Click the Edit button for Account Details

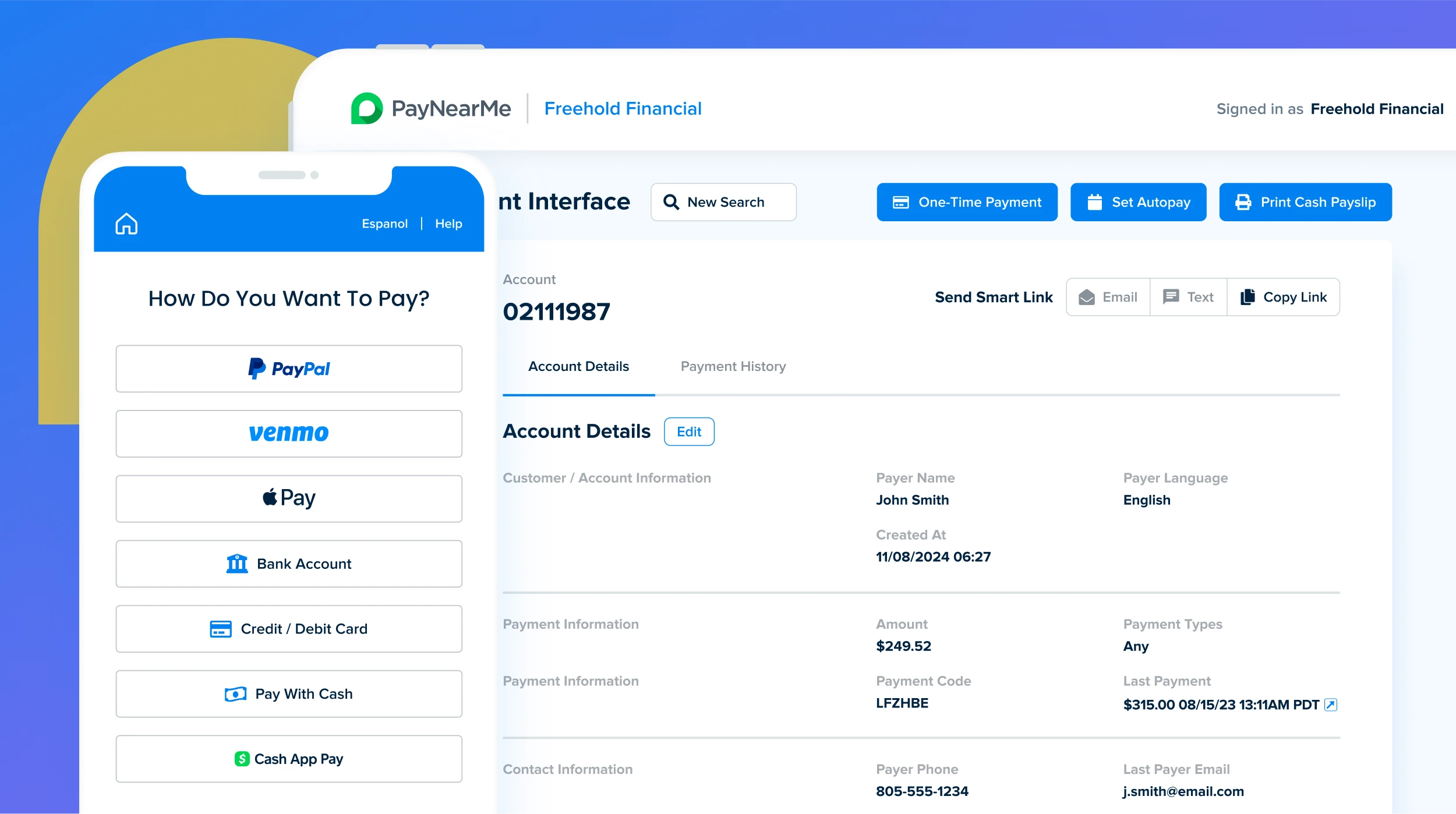(690, 431)
